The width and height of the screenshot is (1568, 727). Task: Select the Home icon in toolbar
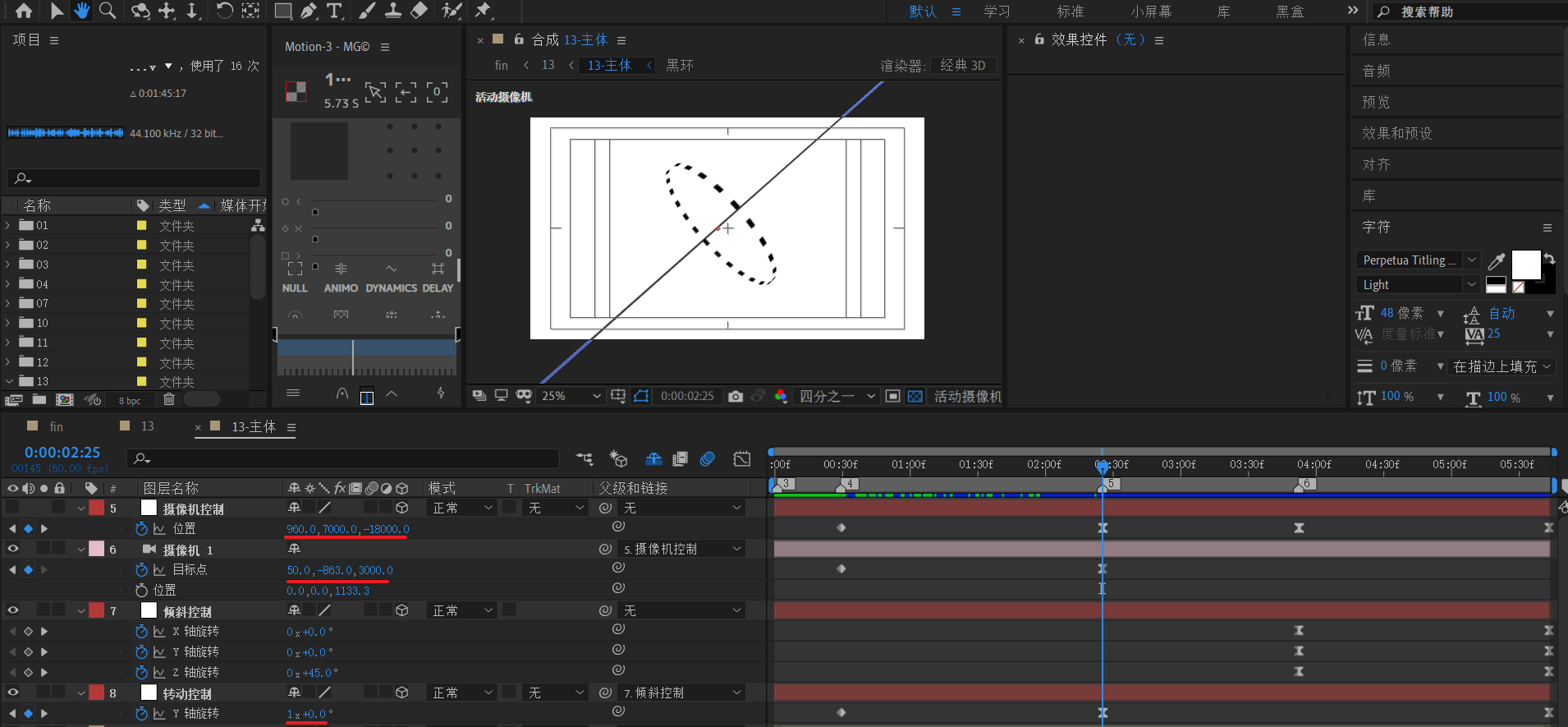tap(24, 11)
